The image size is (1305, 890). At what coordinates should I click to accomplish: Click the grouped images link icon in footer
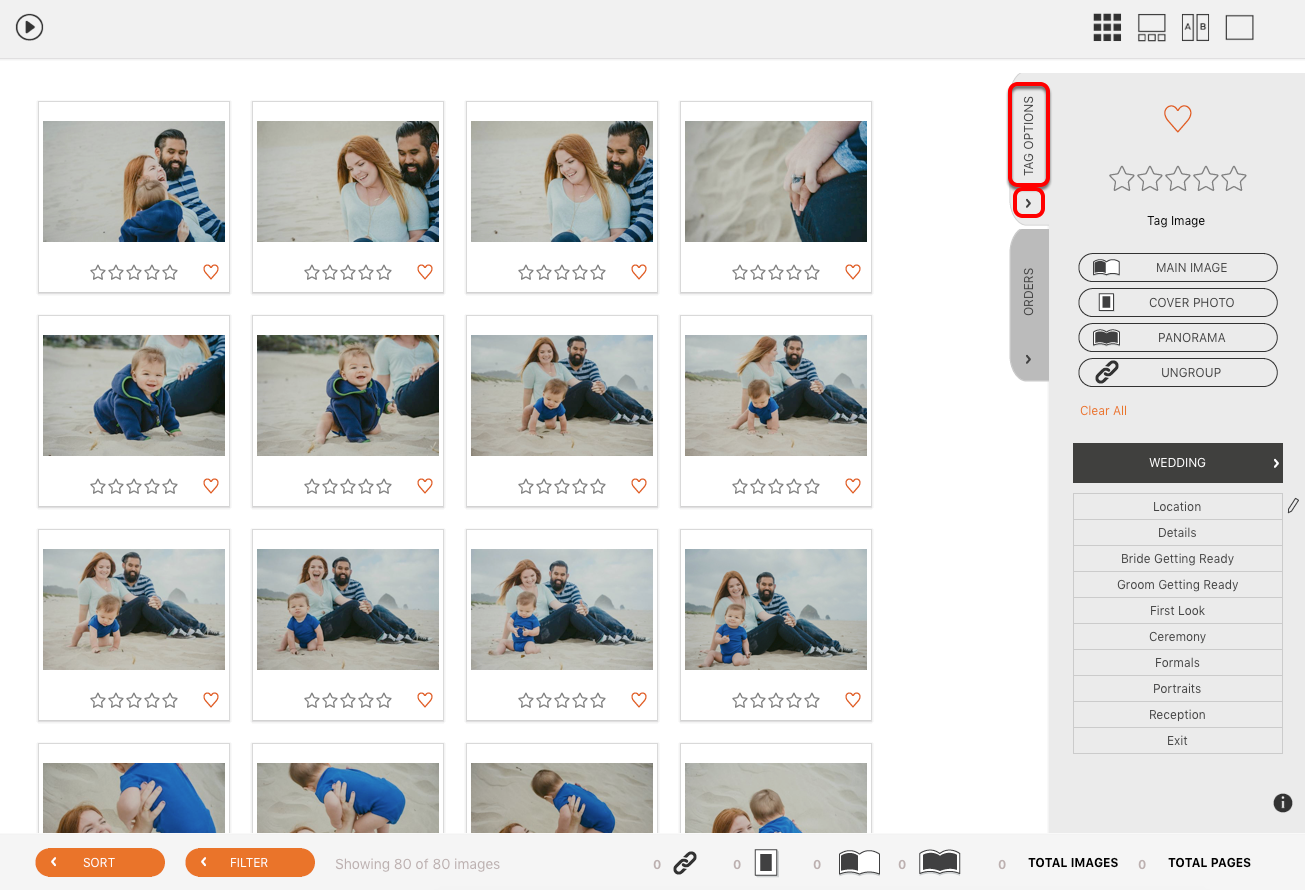(685, 863)
